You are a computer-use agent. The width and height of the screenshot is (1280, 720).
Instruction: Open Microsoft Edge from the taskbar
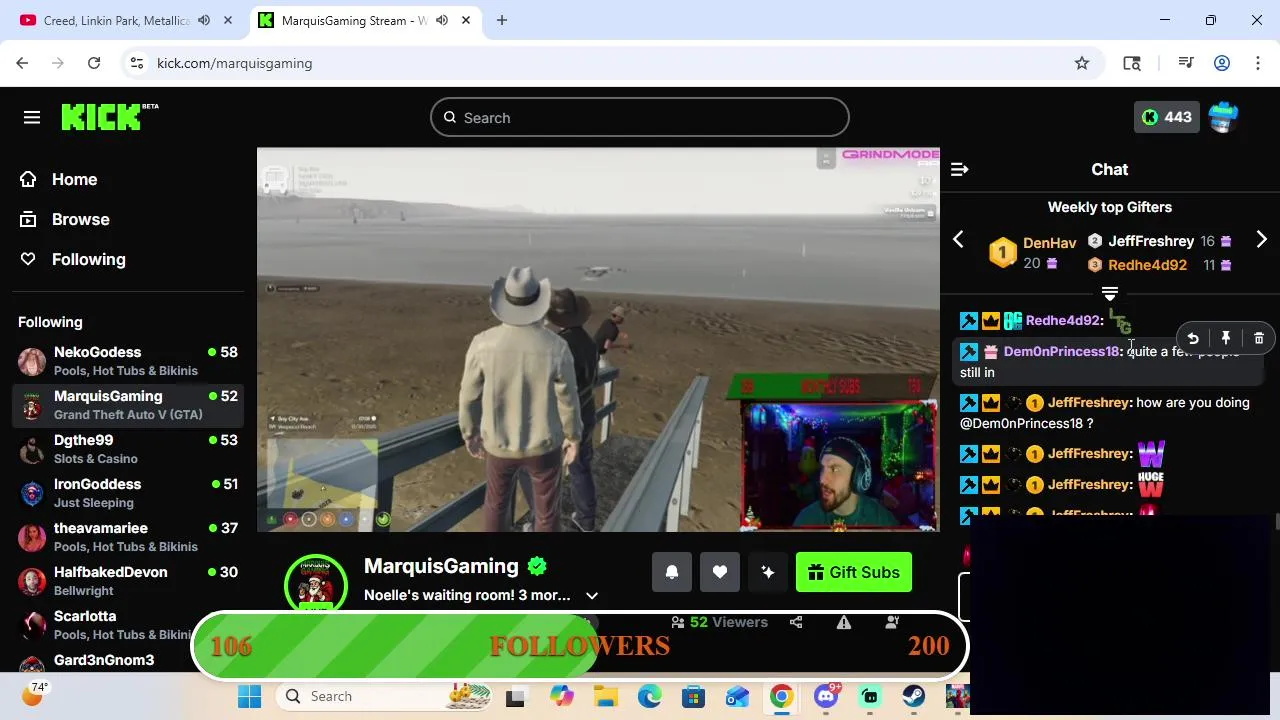tap(650, 696)
